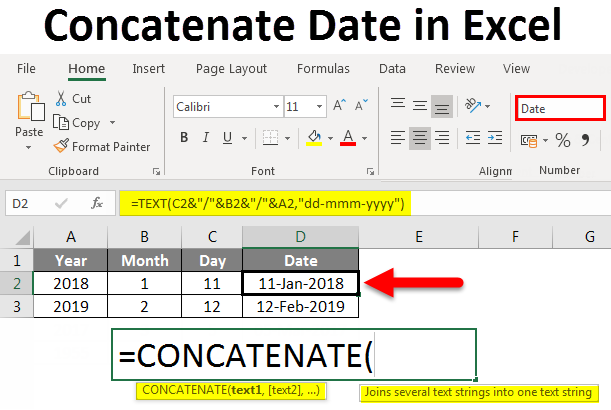Toggle Bold formatting
The image size is (611, 410).
(184, 137)
